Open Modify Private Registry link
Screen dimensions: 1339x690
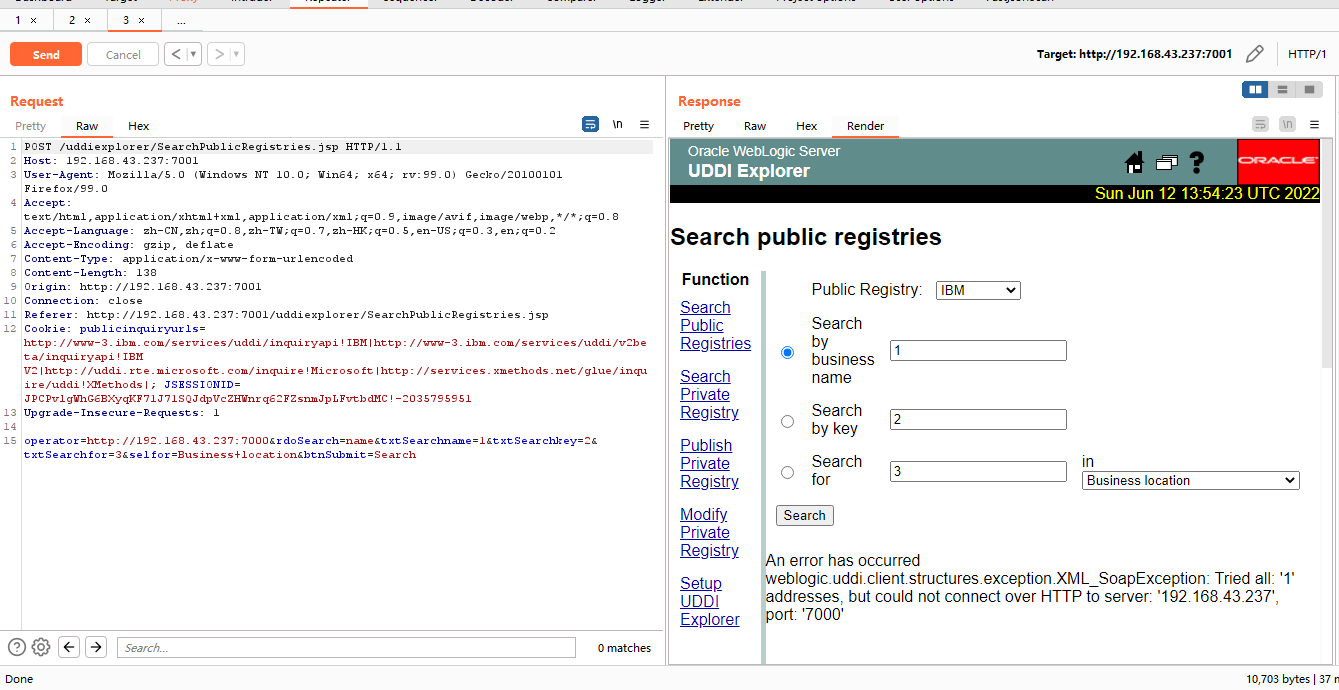[x=709, y=532]
